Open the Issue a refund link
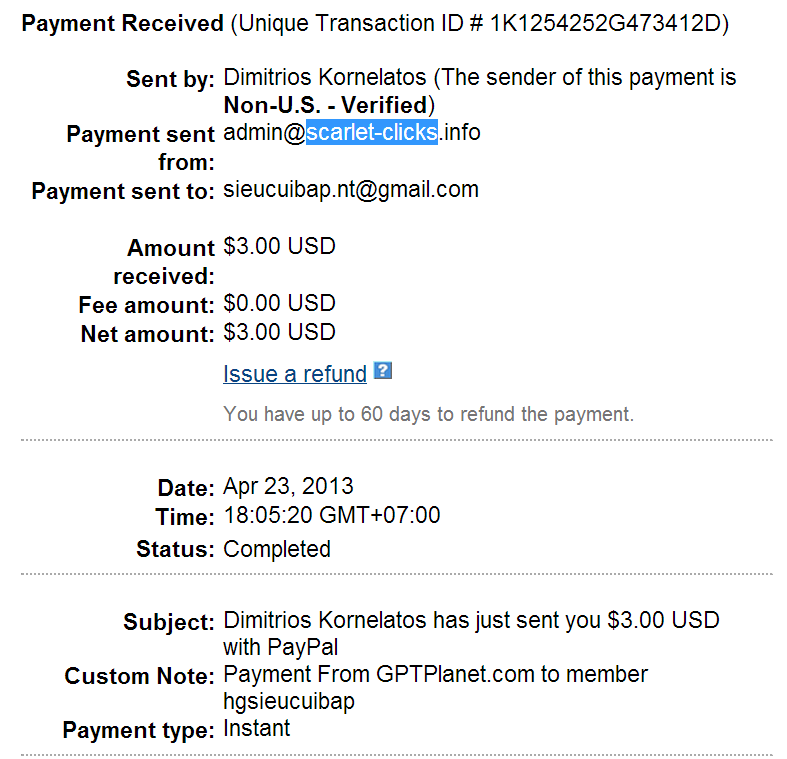Screen dimensions: 787x759 point(295,374)
